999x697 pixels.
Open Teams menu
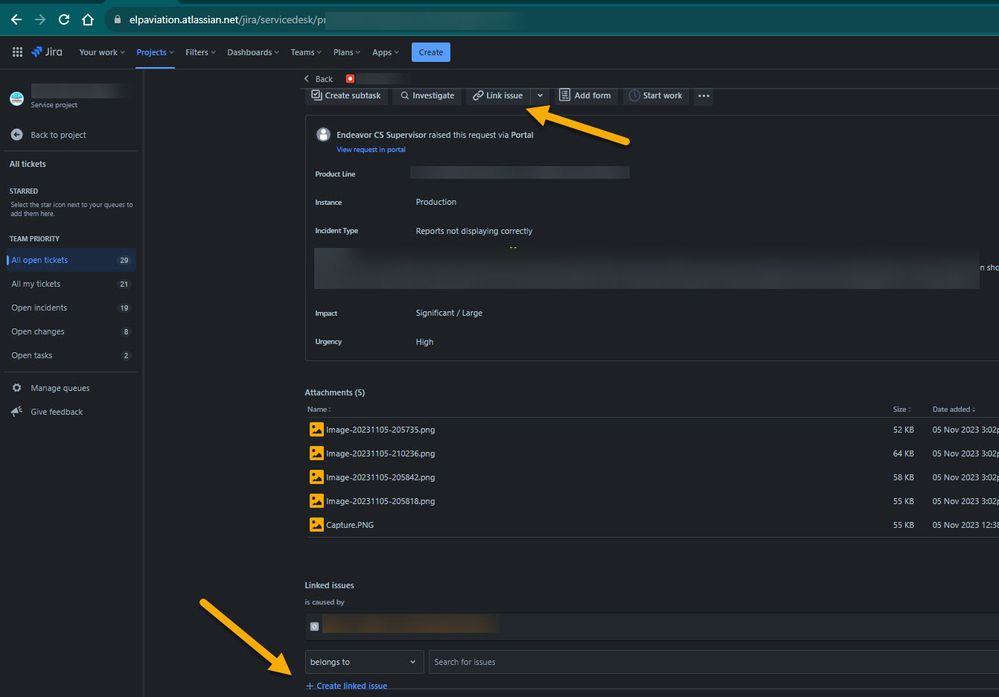point(306,52)
